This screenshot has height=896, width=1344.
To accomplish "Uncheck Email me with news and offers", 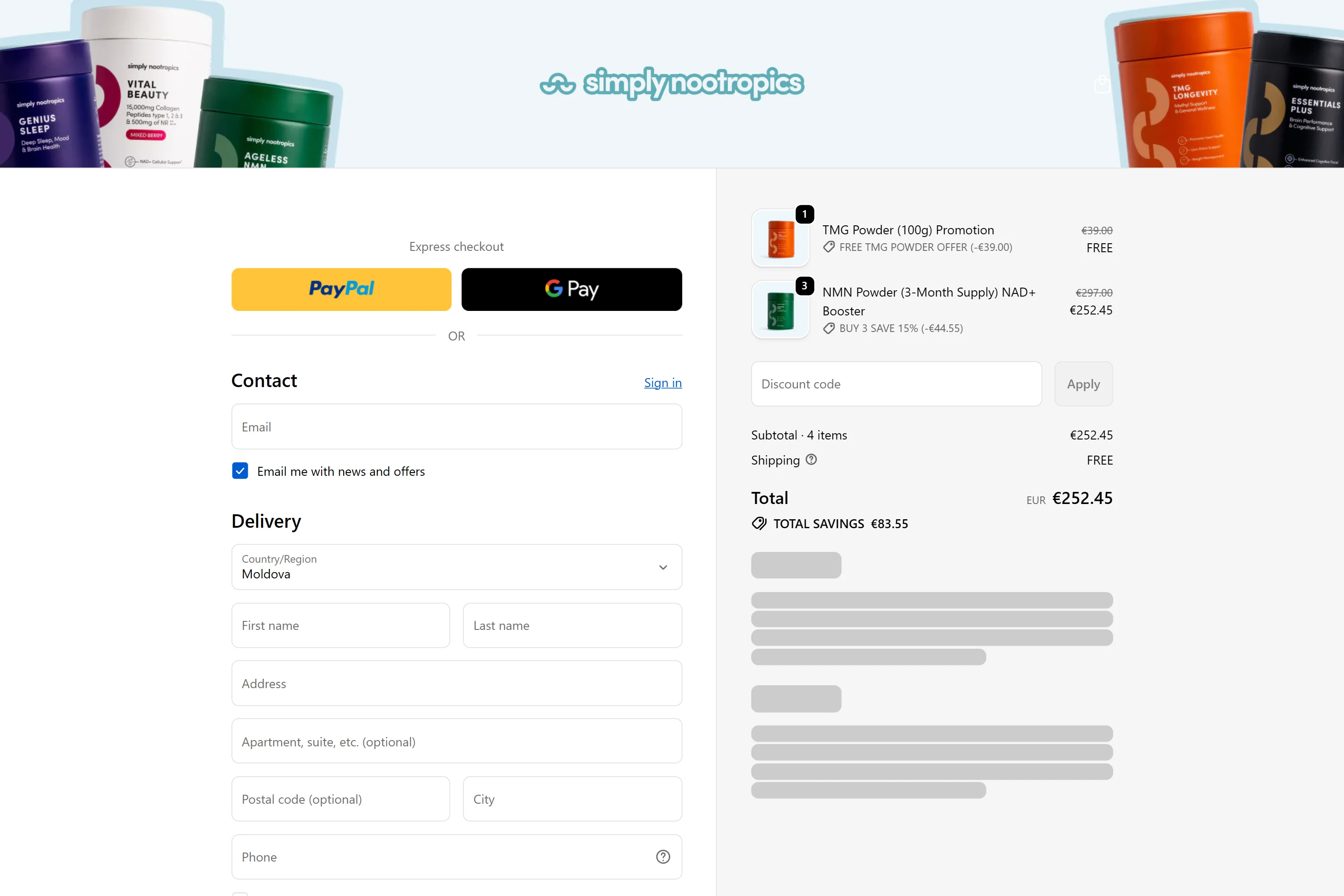I will point(240,471).
